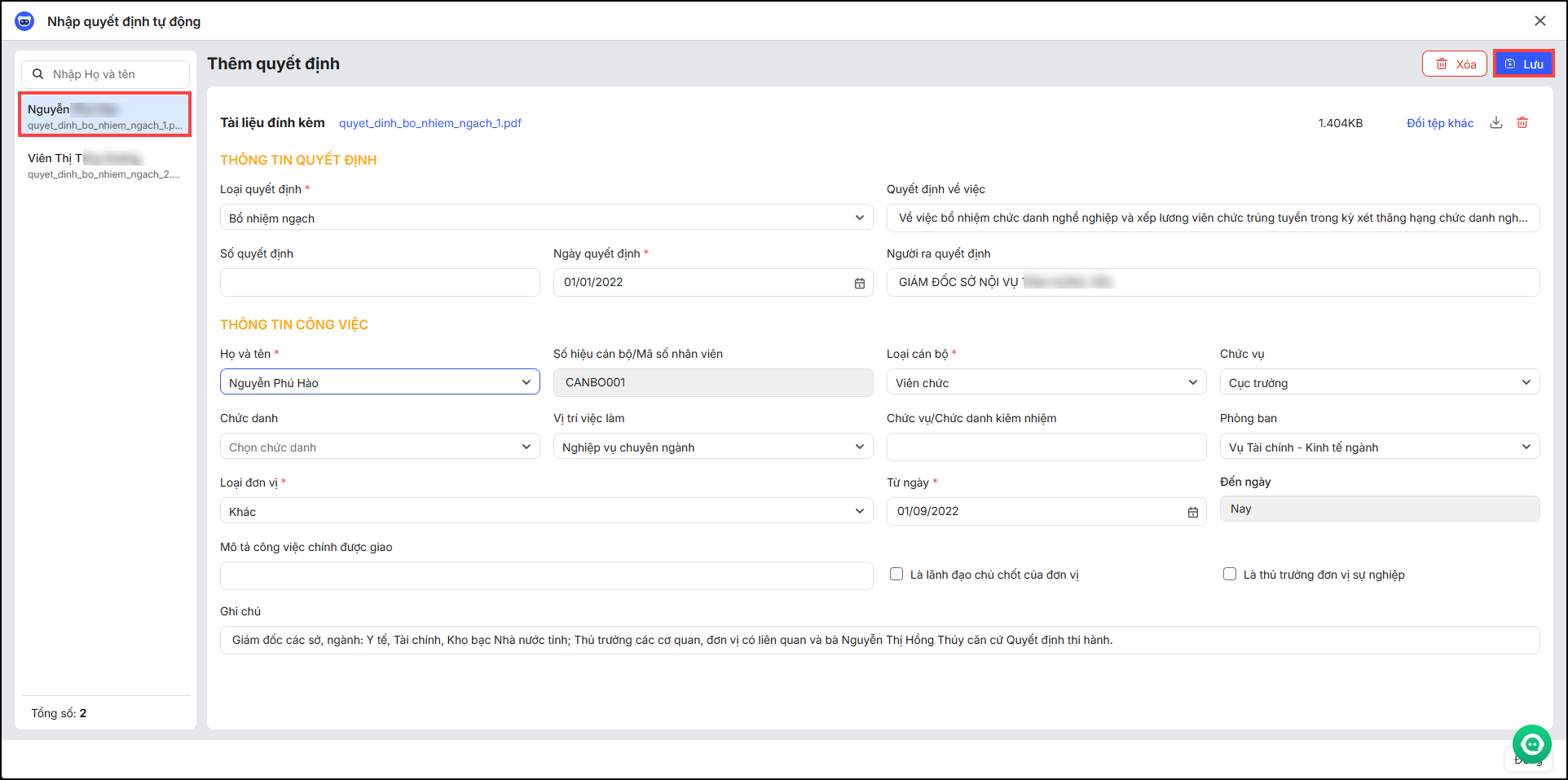The height and width of the screenshot is (780, 1568).
Task: Download the attached PDF file
Action: tap(1495, 123)
